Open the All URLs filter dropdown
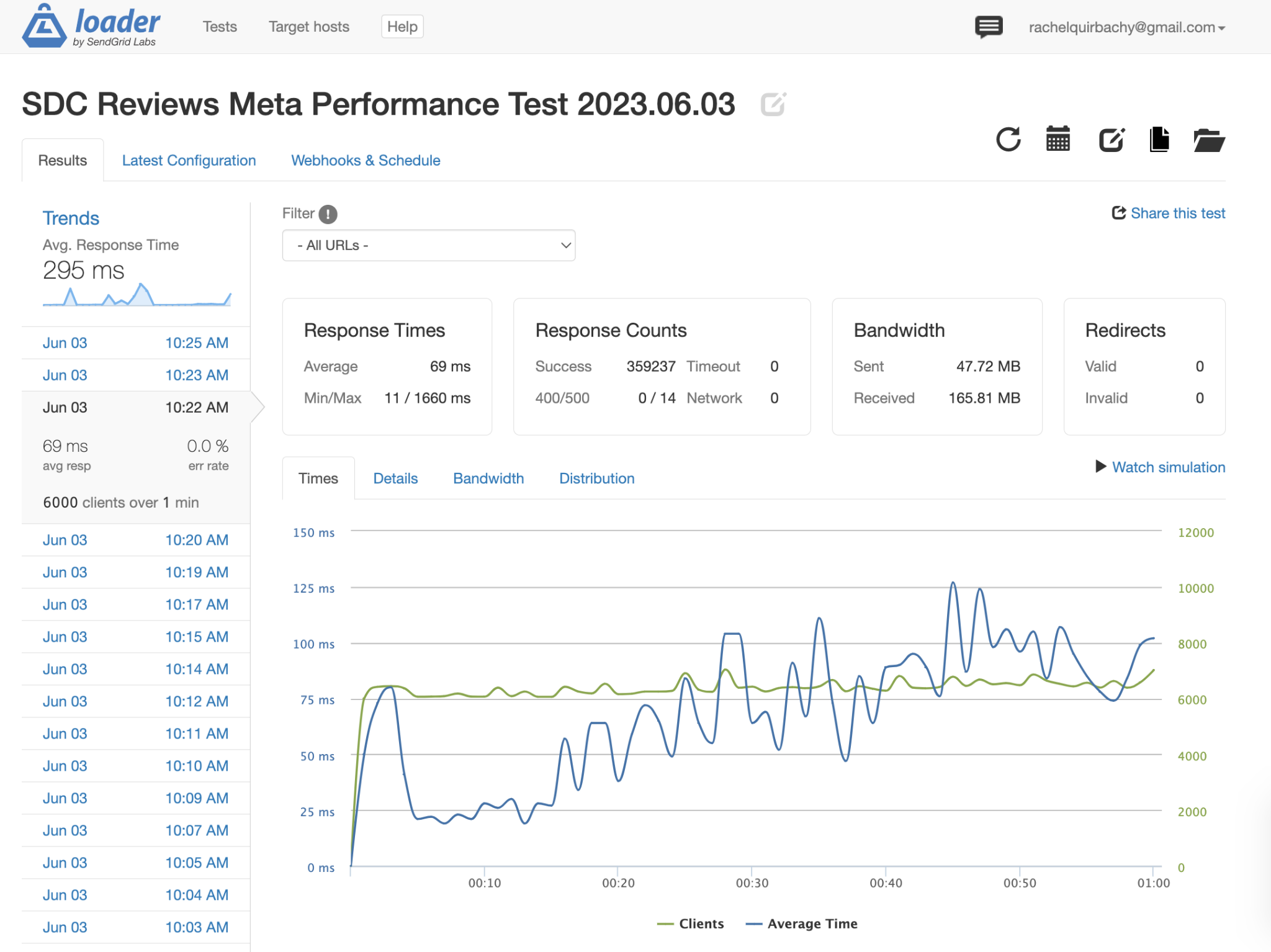Screen dimensions: 1271x952 click(x=428, y=246)
